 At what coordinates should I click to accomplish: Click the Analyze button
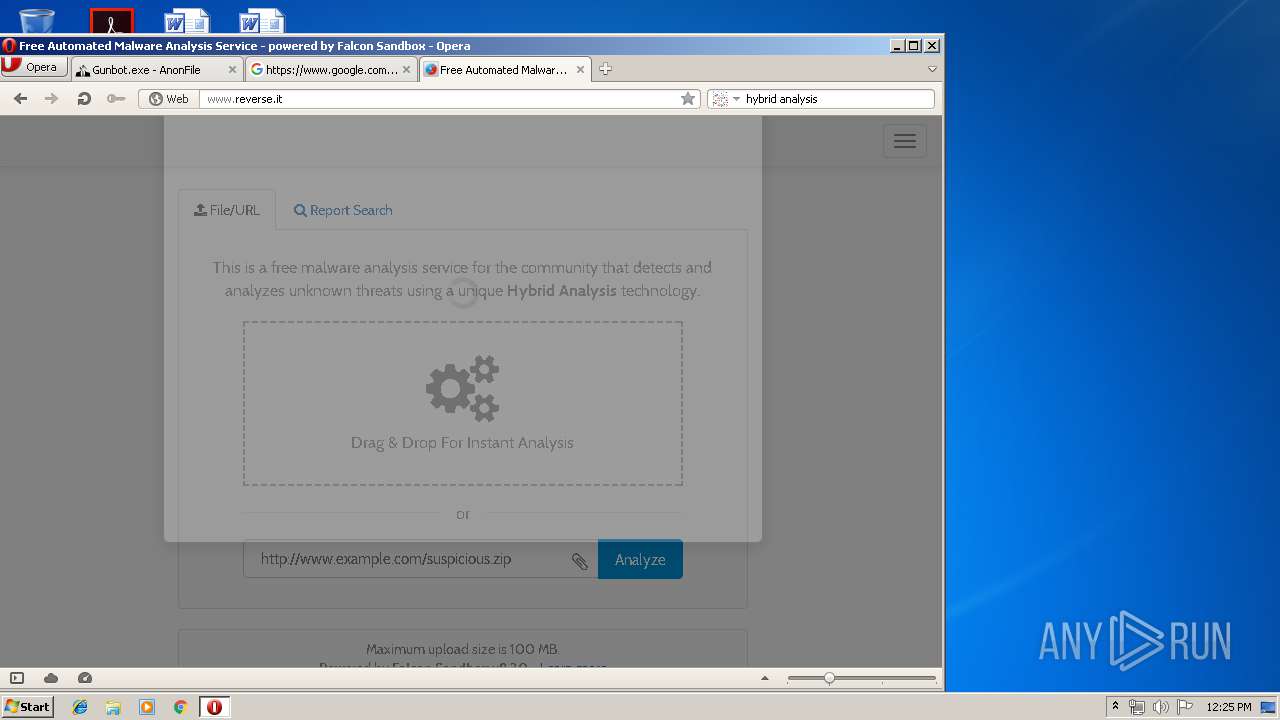tap(640, 559)
